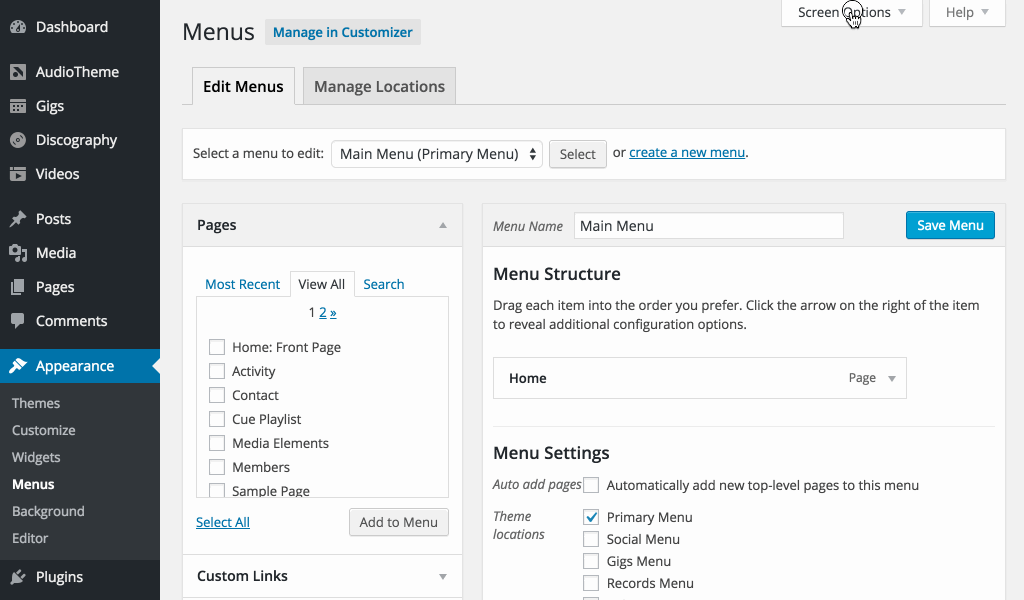Open the Screen Options dropdown
The width and height of the screenshot is (1024, 600).
coord(852,12)
